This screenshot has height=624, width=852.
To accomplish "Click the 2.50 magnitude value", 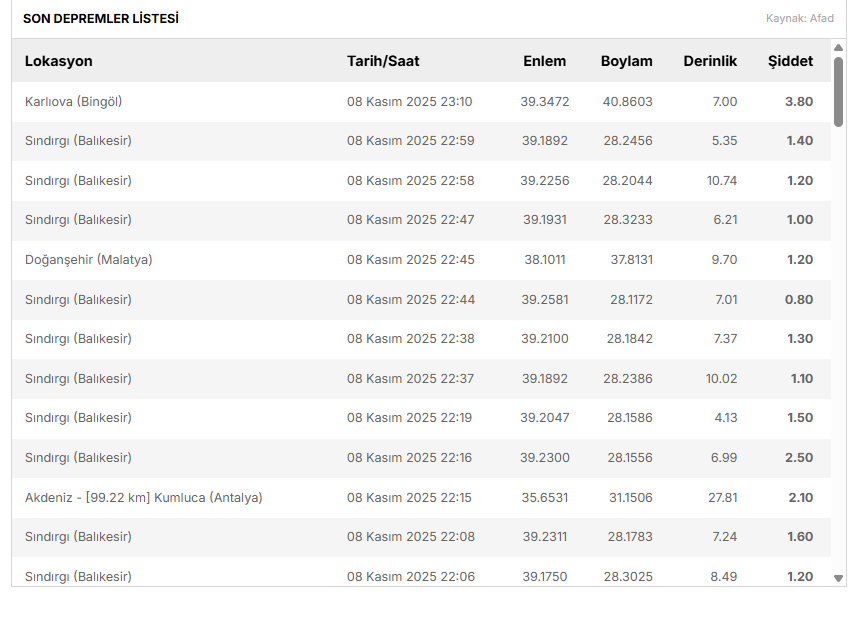I will tap(798, 458).
